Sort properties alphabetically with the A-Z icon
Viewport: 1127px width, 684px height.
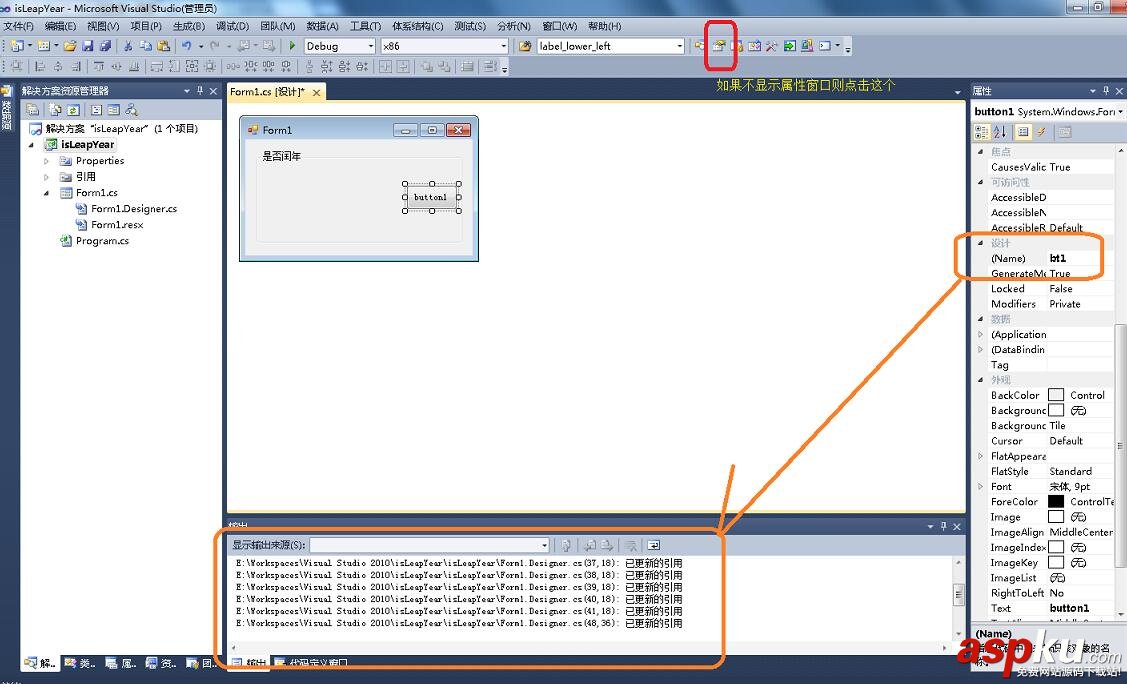pos(1000,132)
